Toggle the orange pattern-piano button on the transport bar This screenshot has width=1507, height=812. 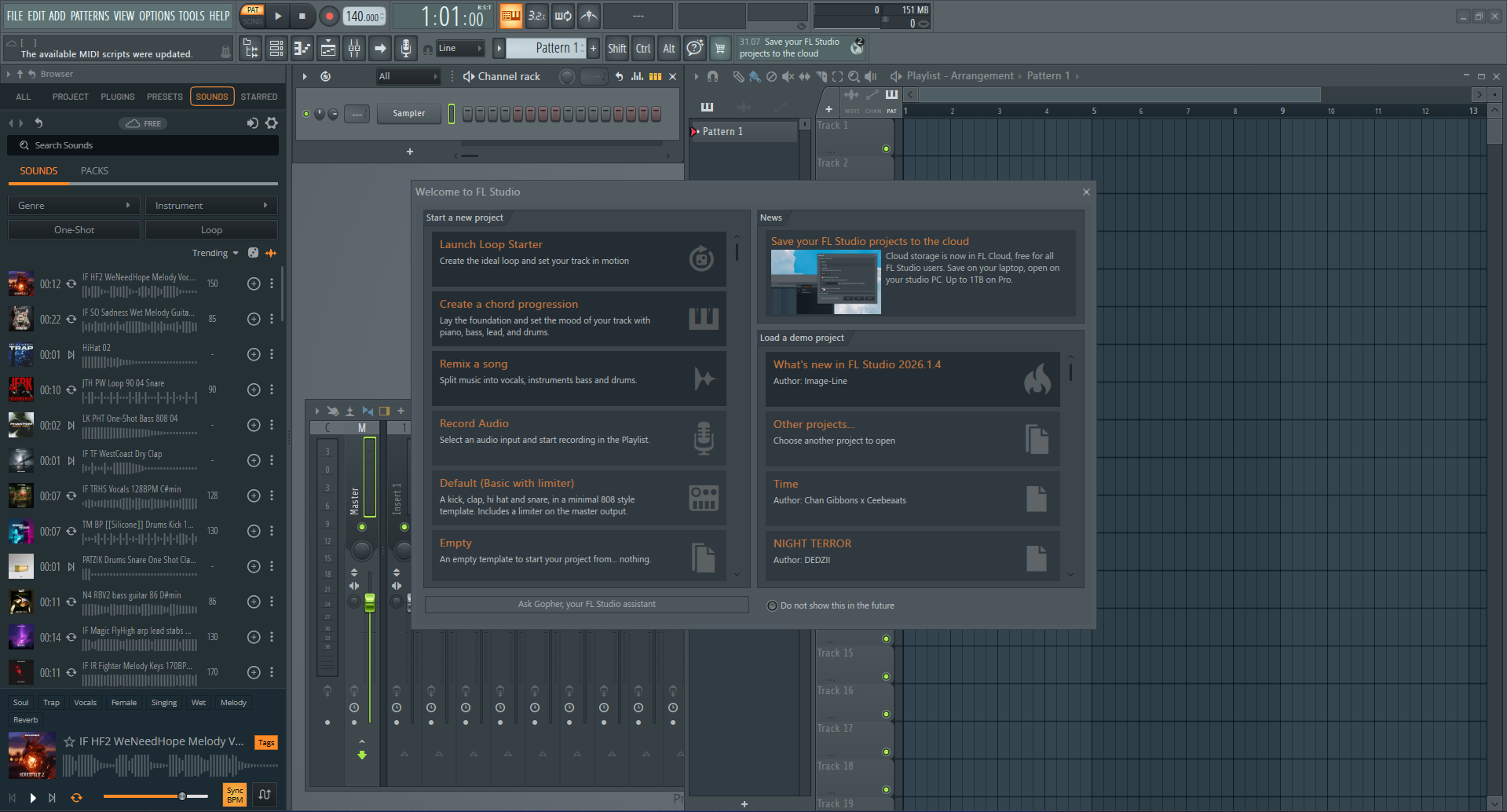[x=510, y=16]
